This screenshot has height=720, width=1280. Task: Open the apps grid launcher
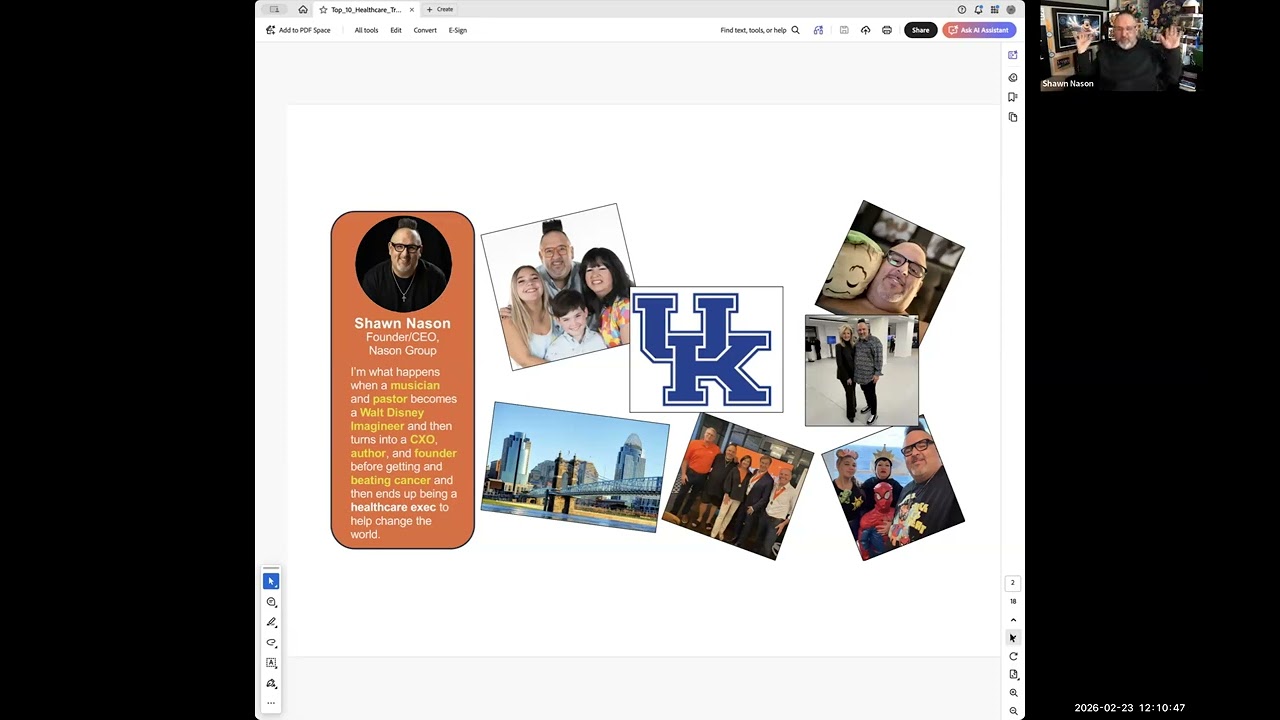(994, 9)
